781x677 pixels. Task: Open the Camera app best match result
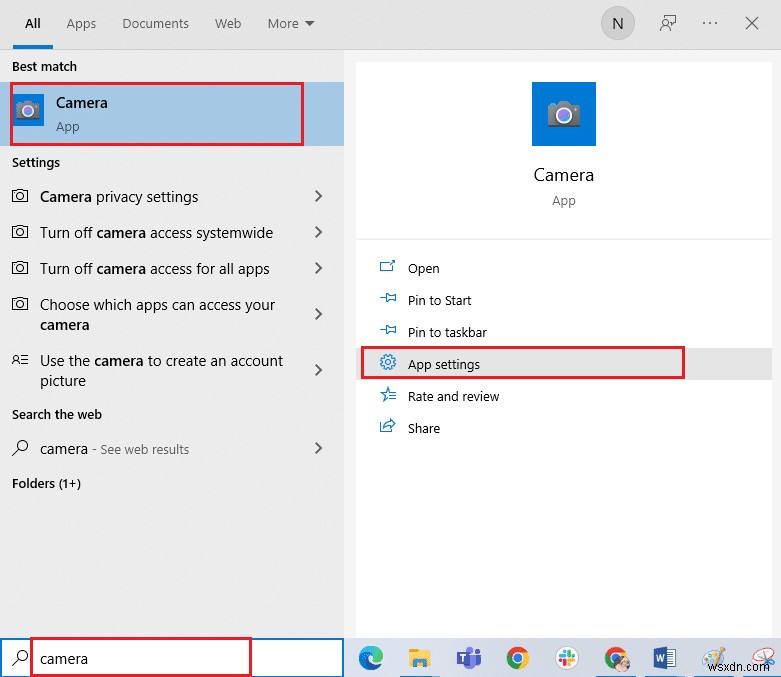[x=172, y=114]
